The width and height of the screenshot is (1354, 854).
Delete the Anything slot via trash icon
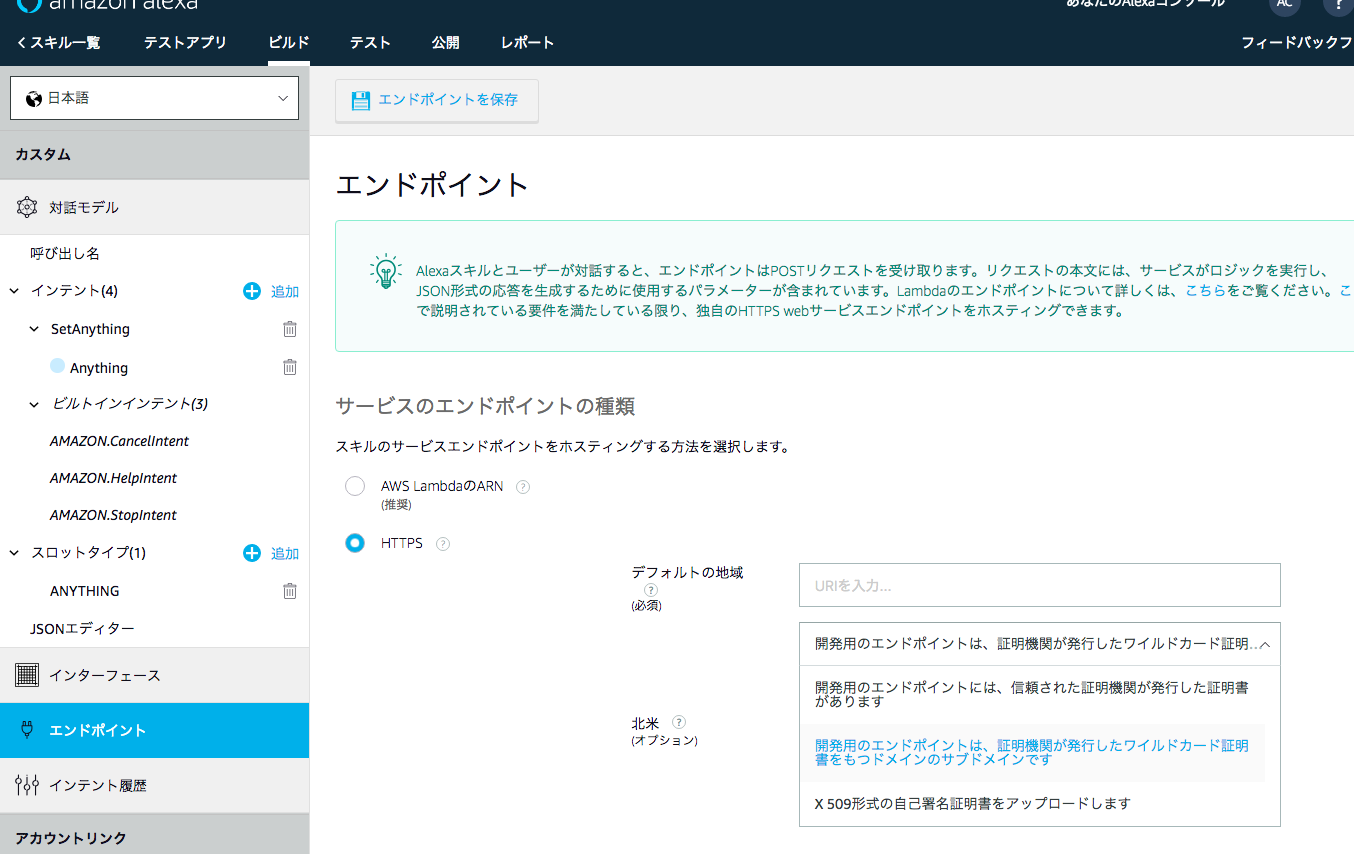[290, 367]
